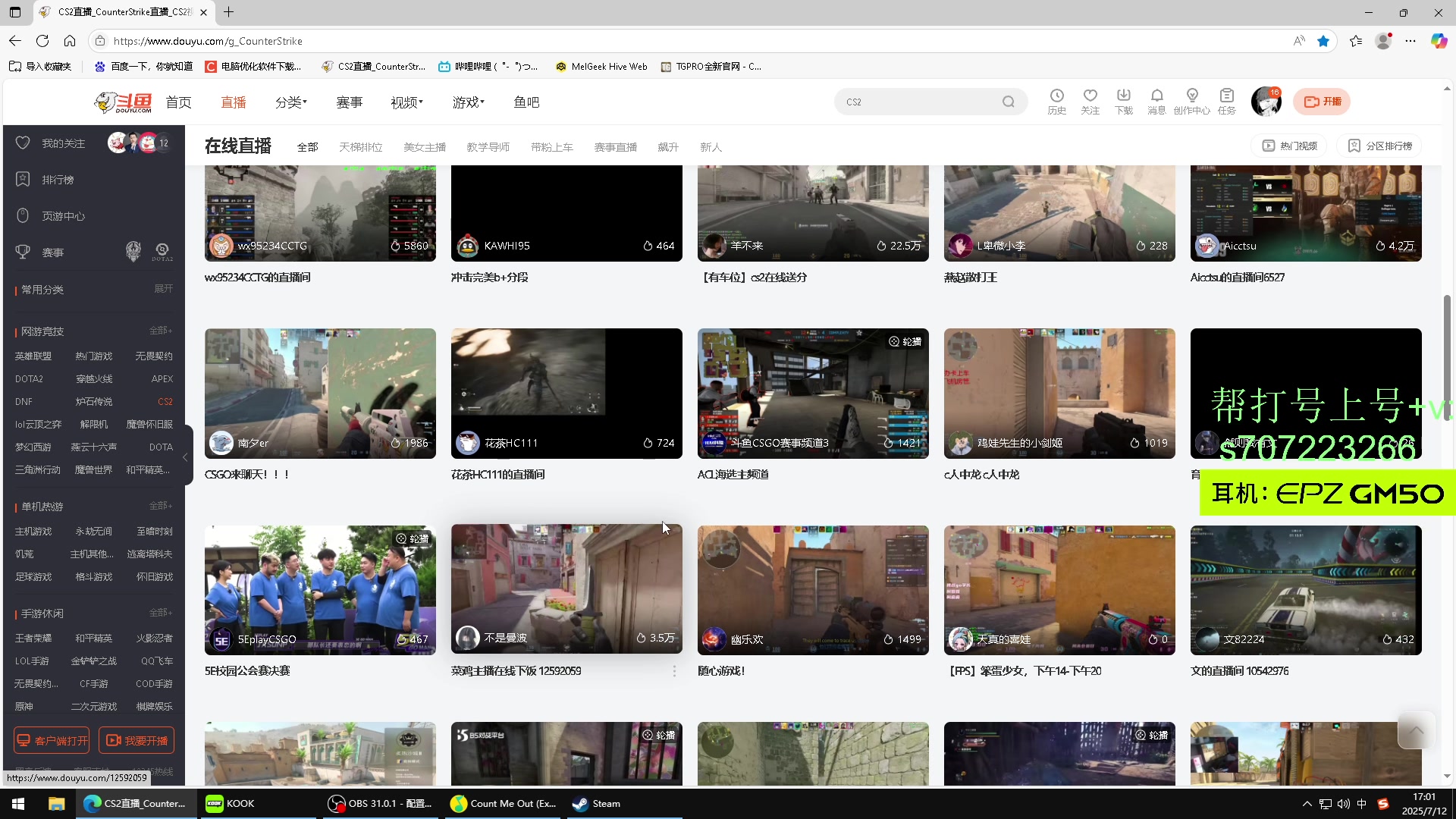Open the user avatar profile
Screen dimensions: 1456x819
click(x=1266, y=102)
